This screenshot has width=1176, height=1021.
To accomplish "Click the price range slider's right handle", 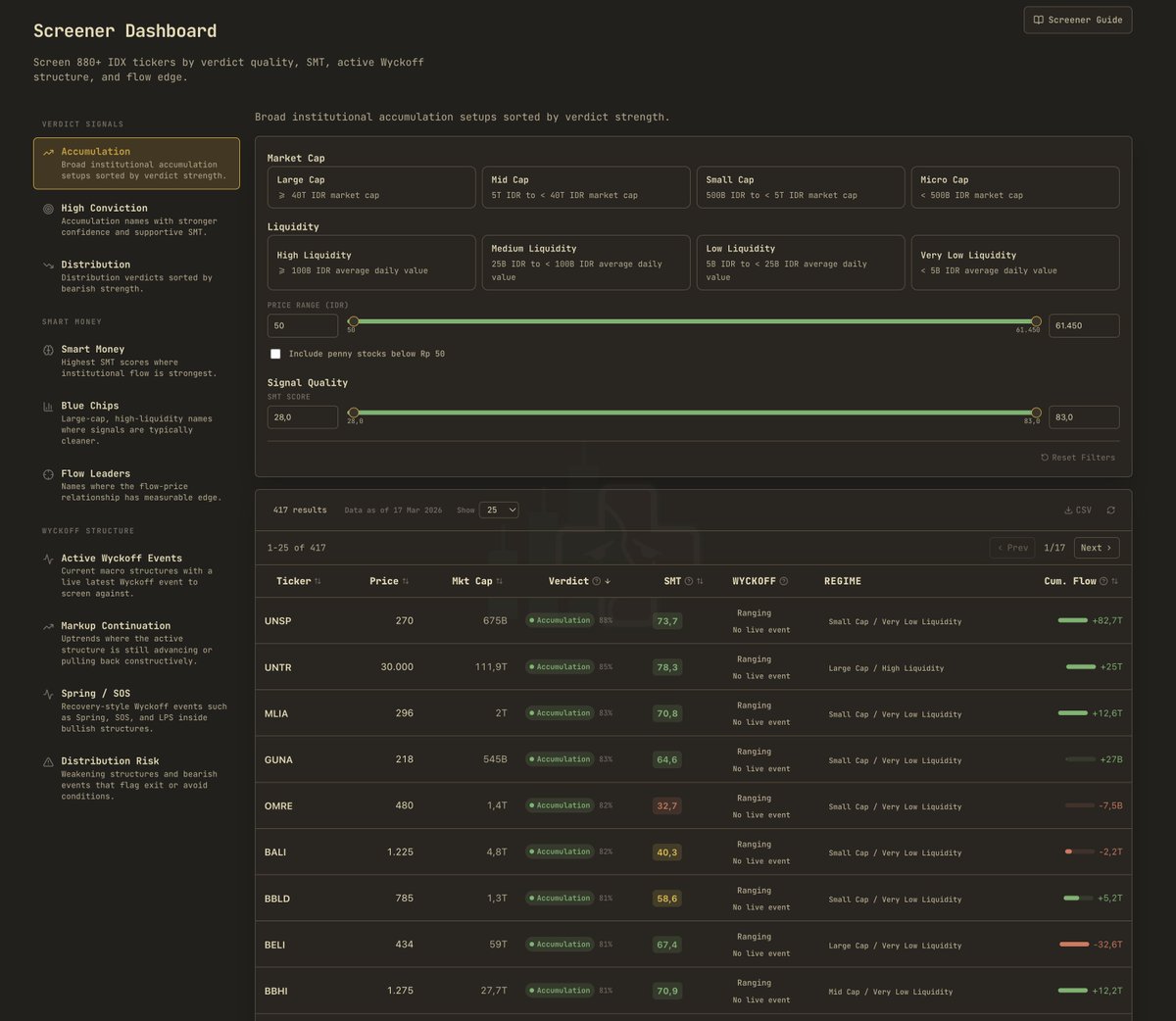I will [x=1036, y=321].
